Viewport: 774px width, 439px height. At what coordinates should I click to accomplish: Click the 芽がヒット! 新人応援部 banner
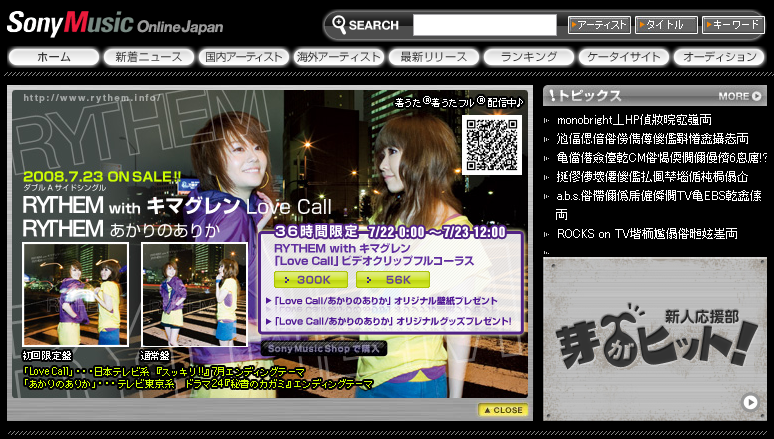(x=655, y=339)
